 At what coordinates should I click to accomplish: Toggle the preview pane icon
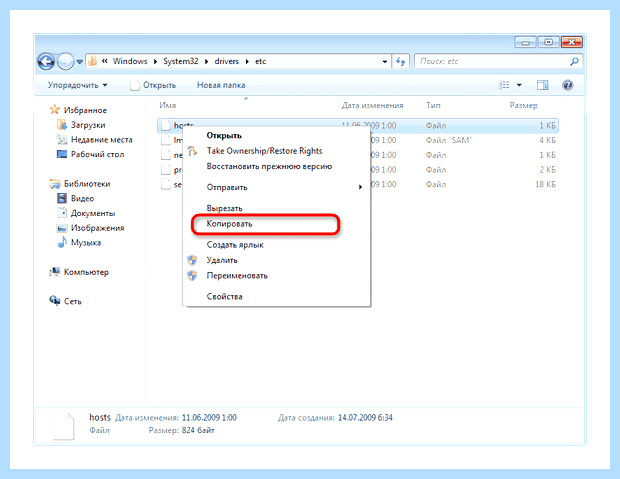tap(542, 85)
